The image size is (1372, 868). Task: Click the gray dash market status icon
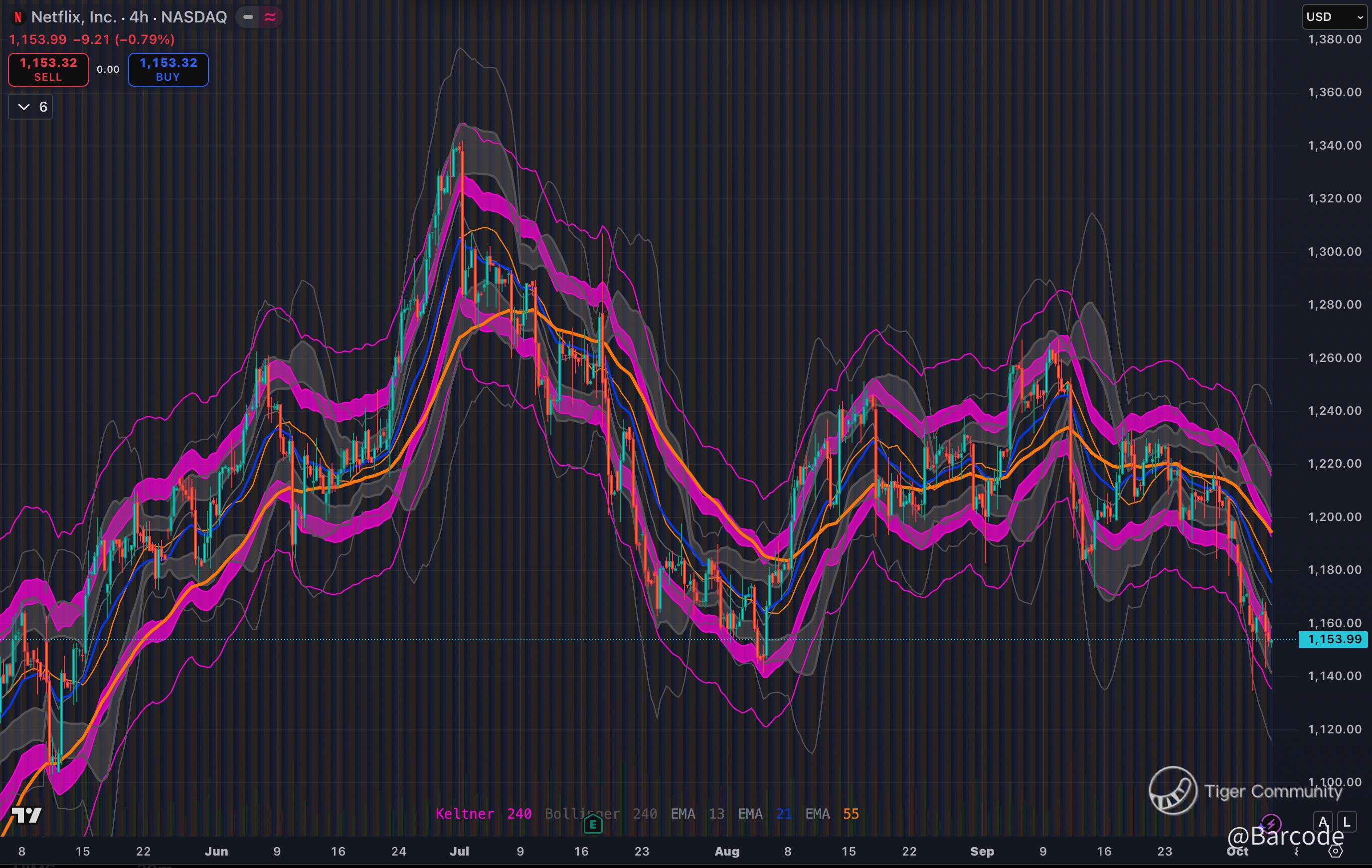248,17
